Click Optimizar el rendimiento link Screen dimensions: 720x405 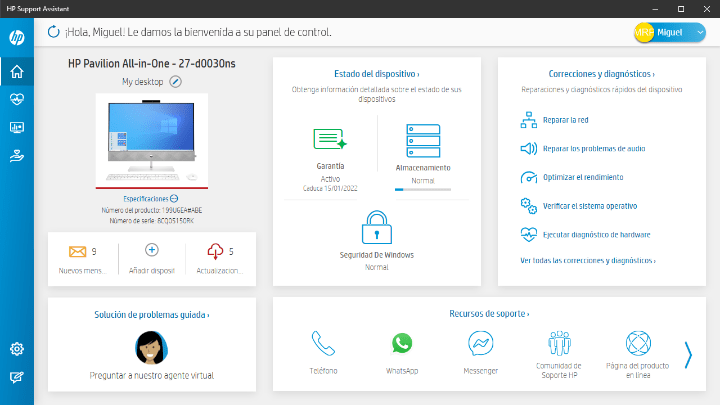583,177
